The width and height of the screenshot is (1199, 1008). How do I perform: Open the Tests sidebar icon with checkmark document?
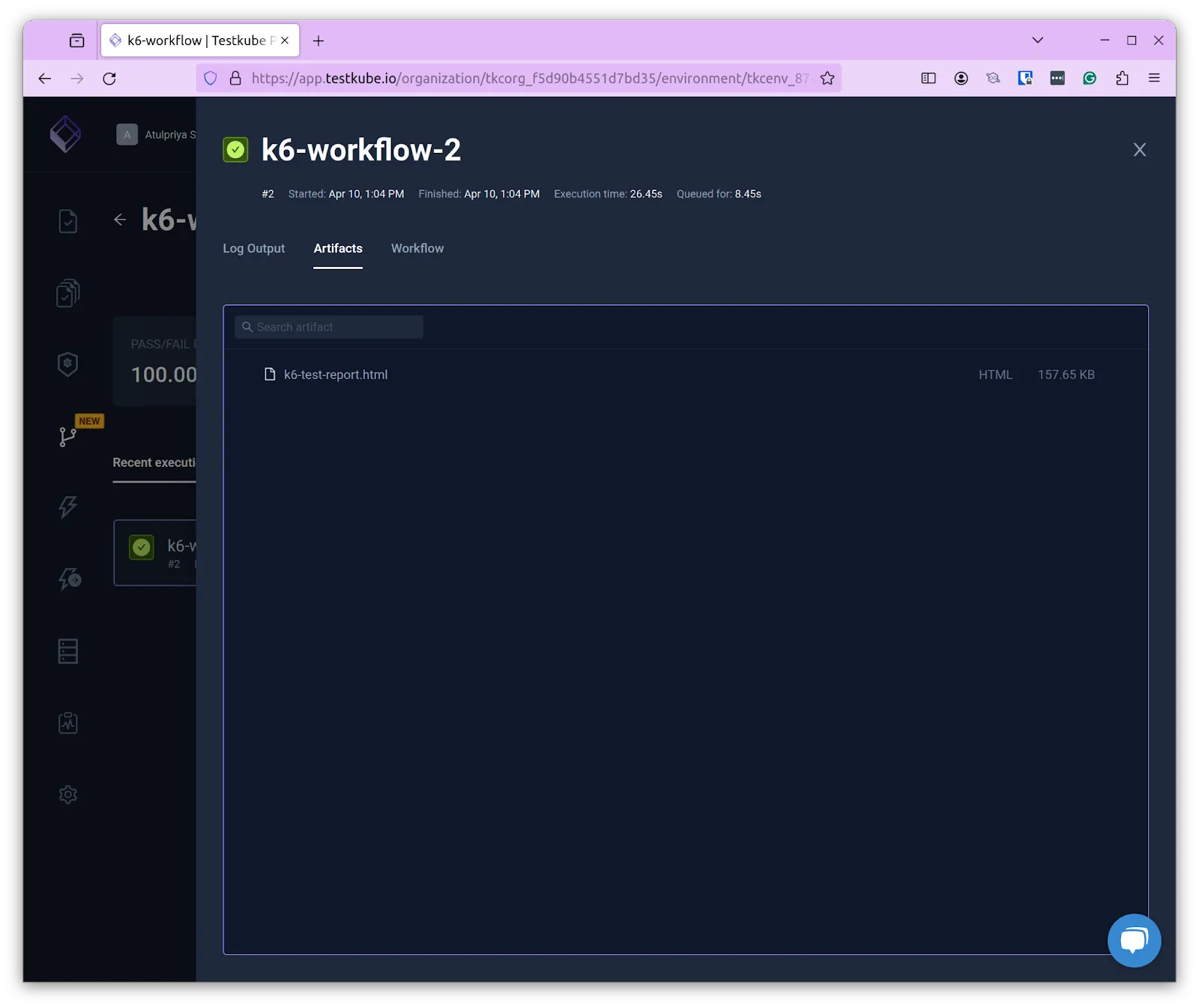67,221
